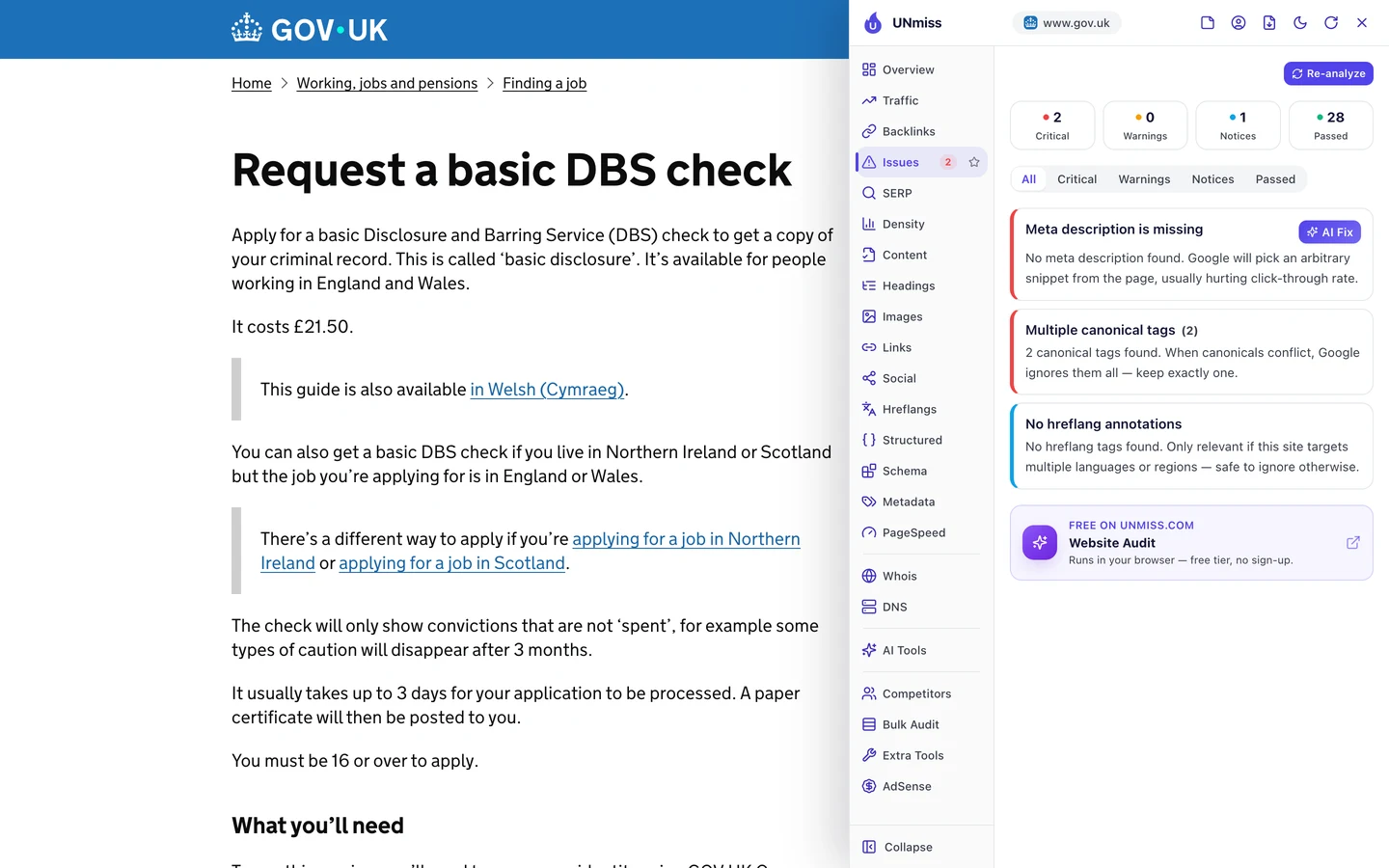
Task: Click the Re-analyze button
Action: click(1328, 73)
